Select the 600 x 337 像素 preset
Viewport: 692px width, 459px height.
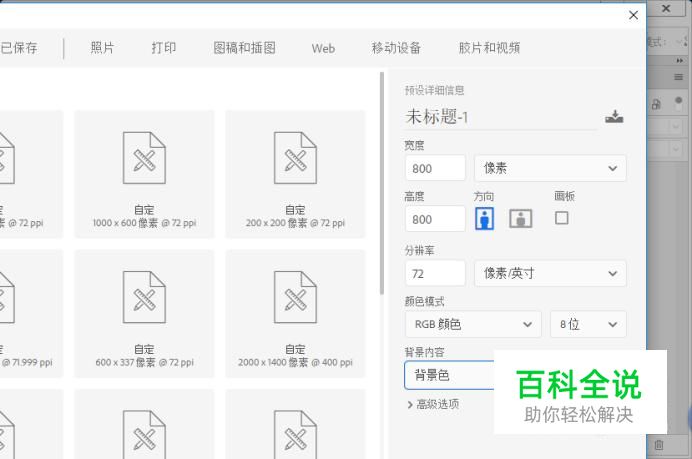(x=144, y=314)
